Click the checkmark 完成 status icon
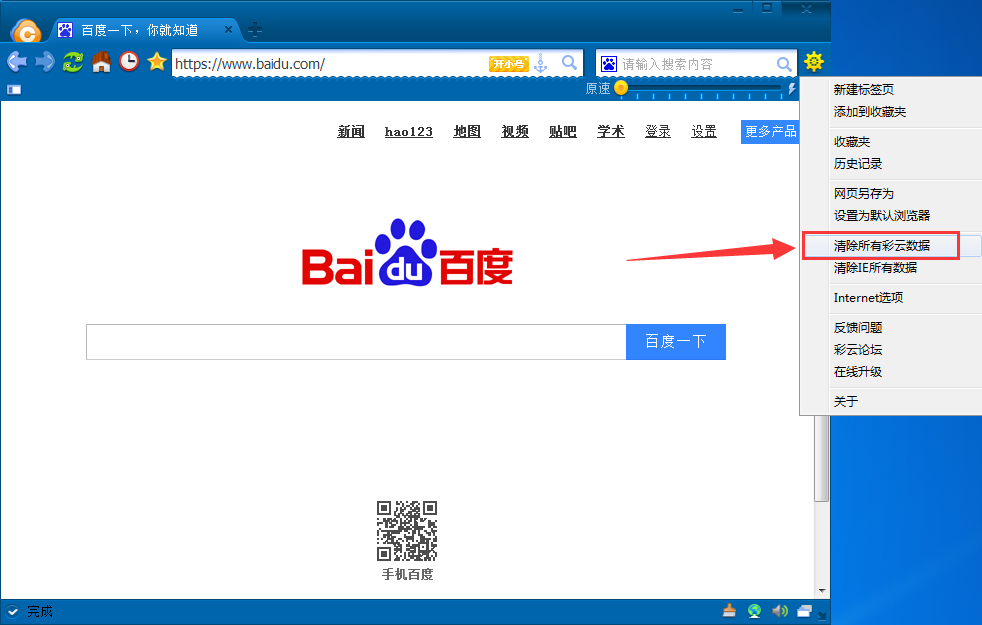Image resolution: width=982 pixels, height=625 pixels. (x=13, y=611)
